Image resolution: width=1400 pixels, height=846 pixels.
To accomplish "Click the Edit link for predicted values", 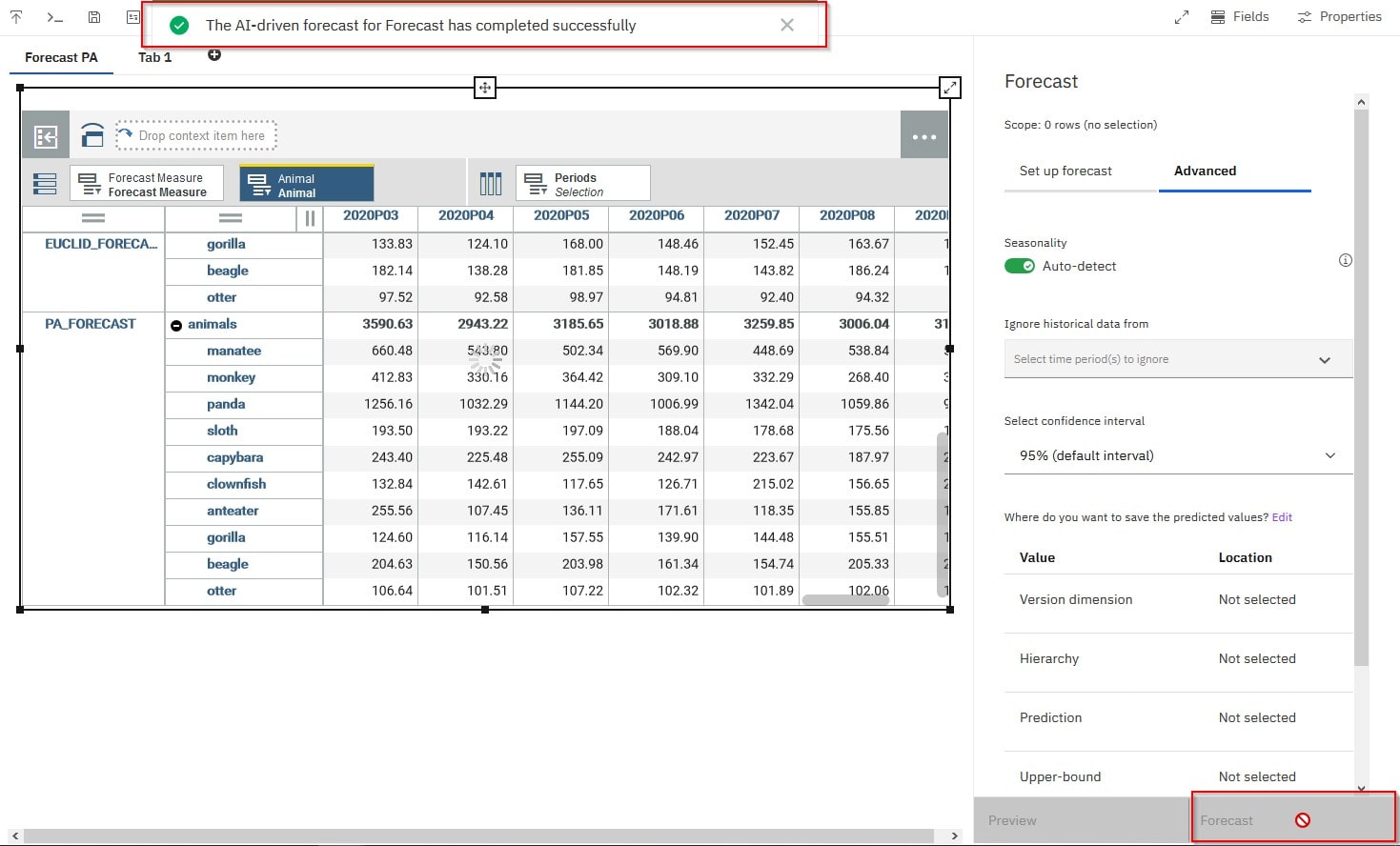I will point(1282,517).
